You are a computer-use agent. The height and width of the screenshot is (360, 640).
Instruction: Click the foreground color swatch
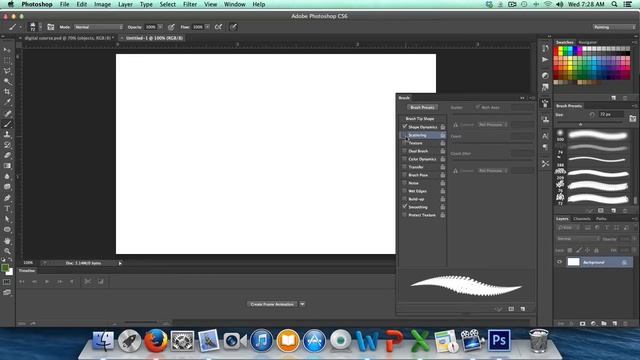point(5,268)
